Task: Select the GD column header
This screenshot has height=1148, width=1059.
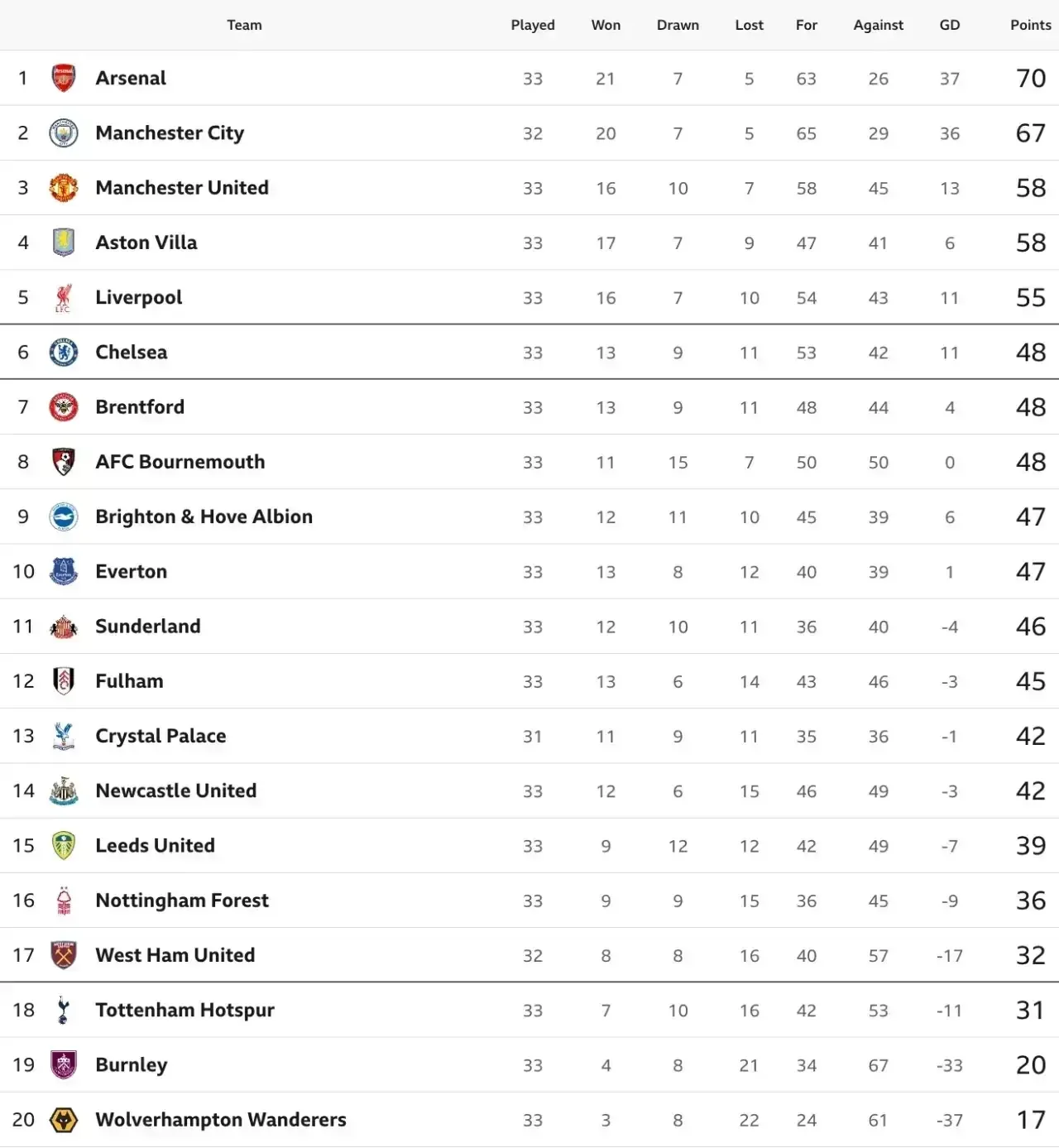Action: click(x=950, y=25)
